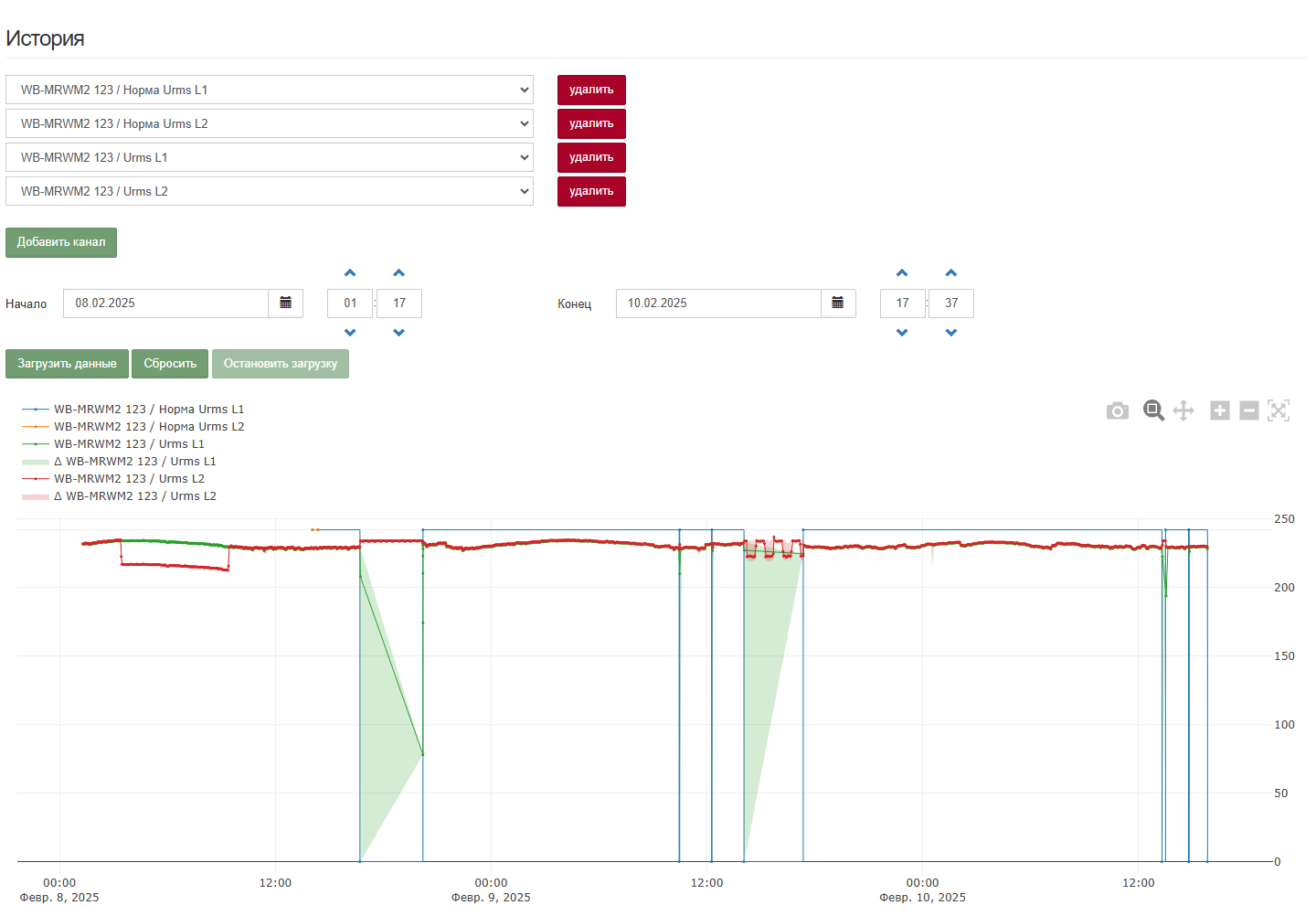Focus the start date field 08.02.2025
The image size is (1316, 916).
(165, 304)
